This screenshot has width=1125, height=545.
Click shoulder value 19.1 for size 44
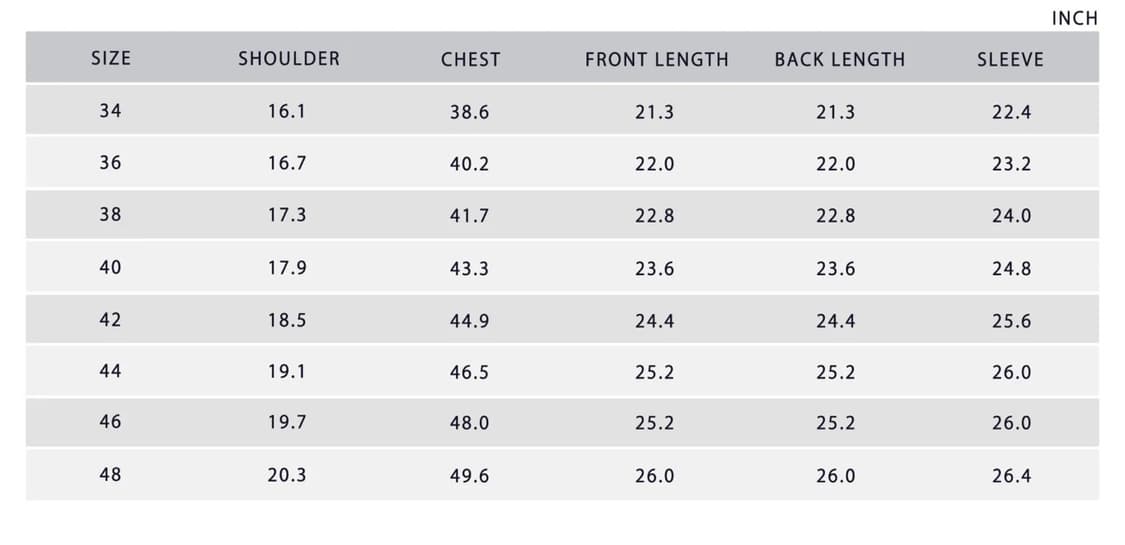coord(287,371)
